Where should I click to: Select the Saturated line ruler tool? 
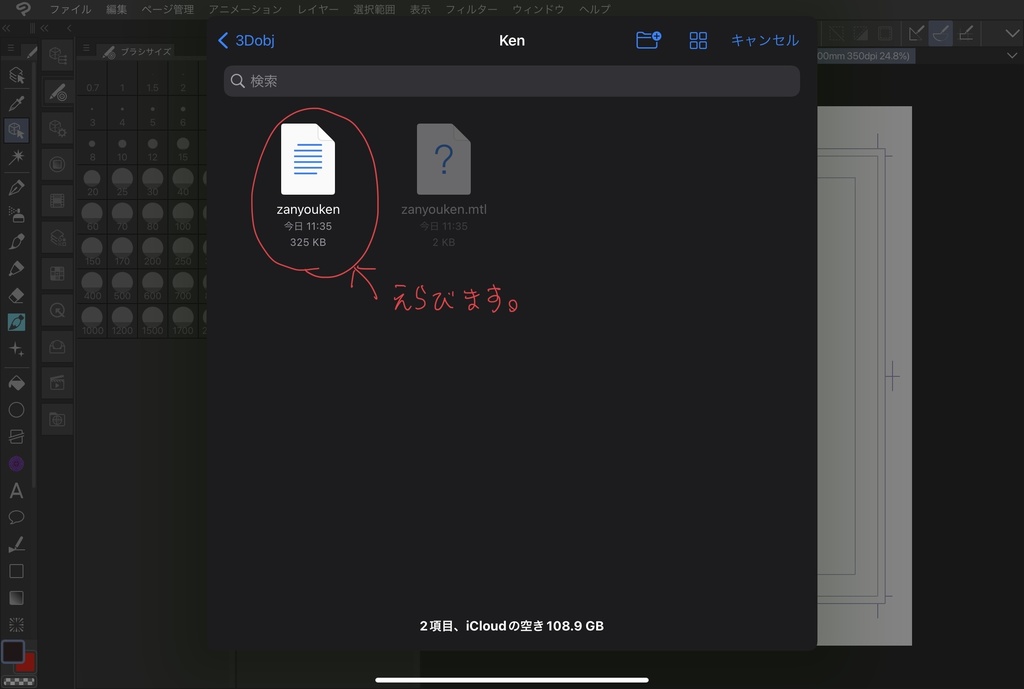click(16, 625)
